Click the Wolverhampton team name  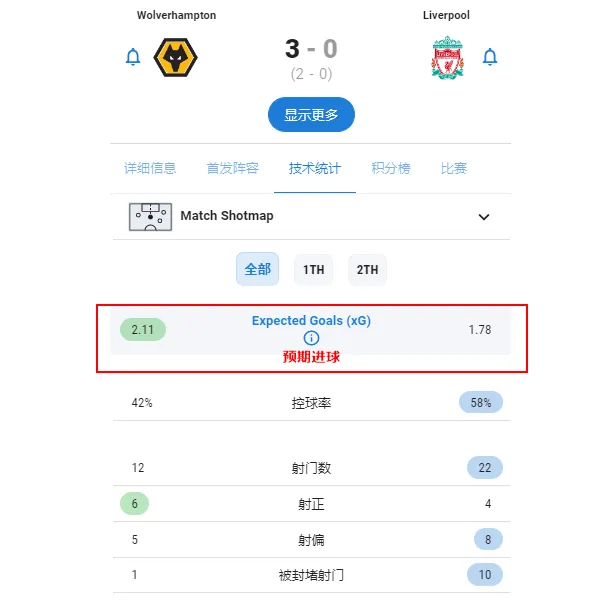(176, 15)
